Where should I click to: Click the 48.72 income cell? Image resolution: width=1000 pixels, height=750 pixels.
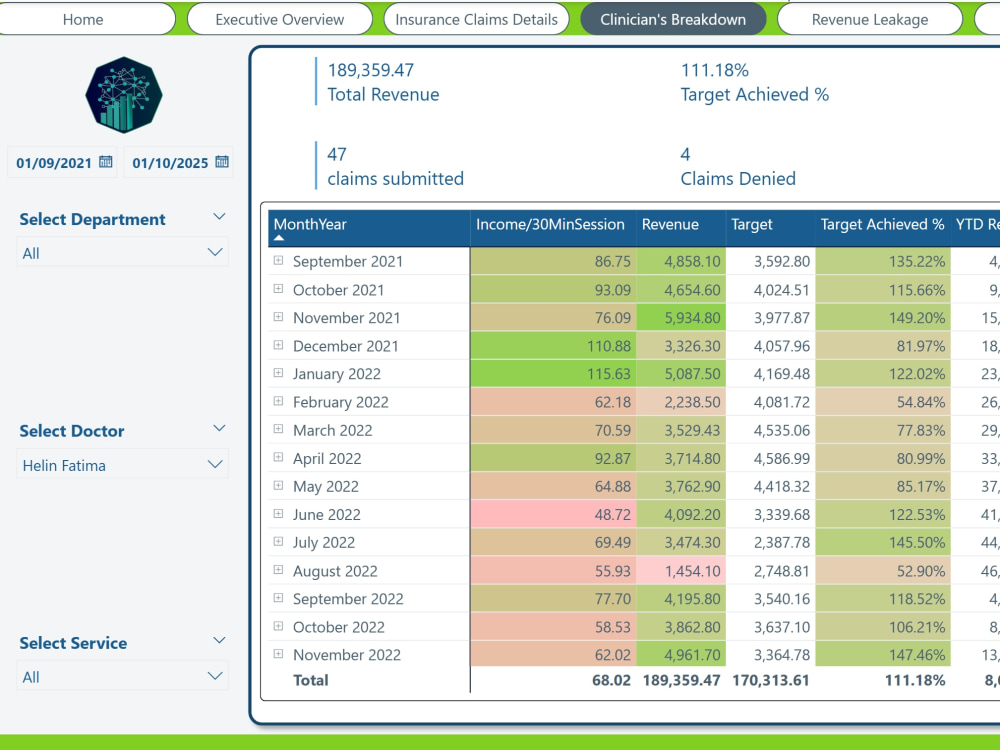click(553, 513)
